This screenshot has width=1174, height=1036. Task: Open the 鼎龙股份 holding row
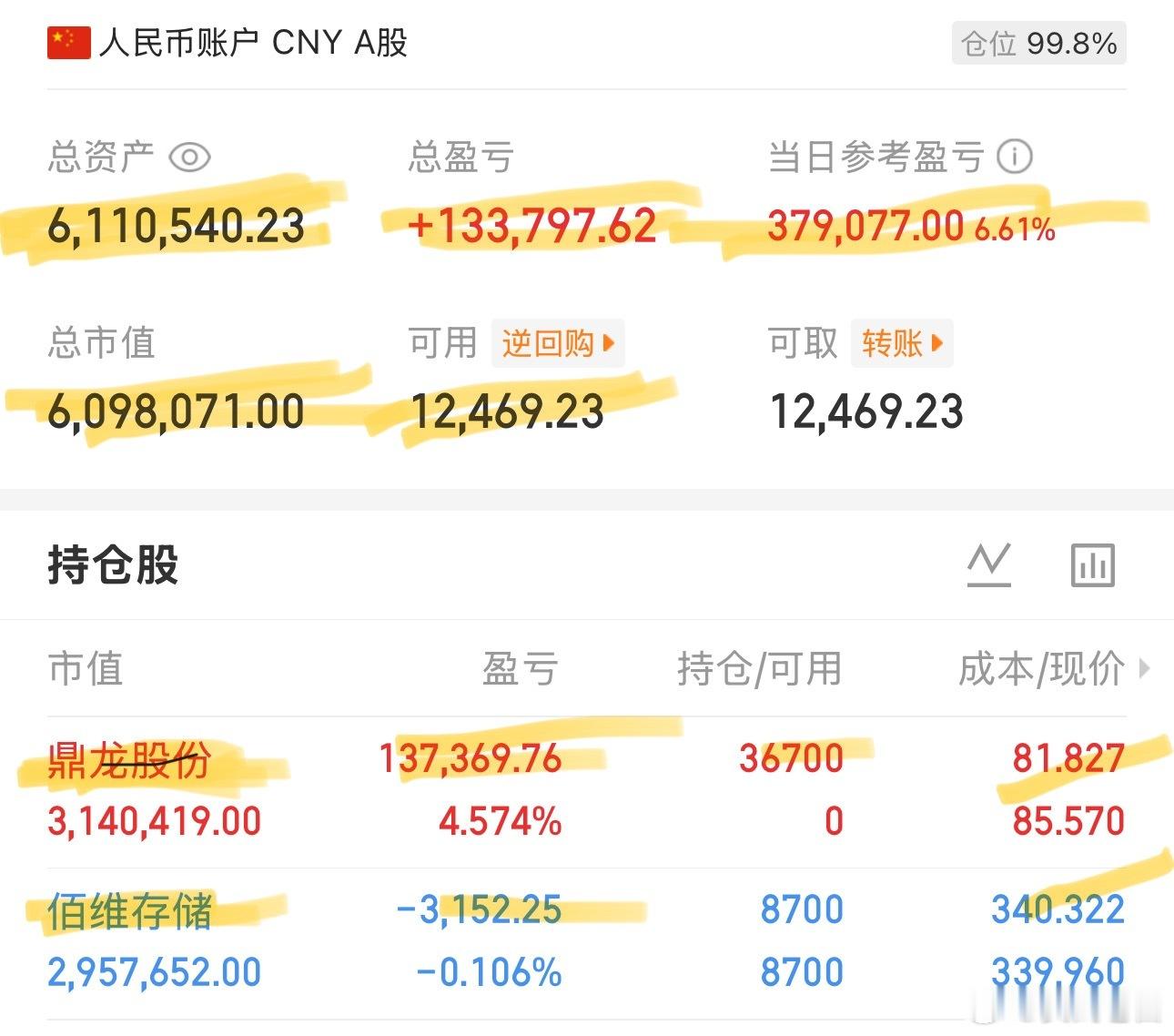click(x=586, y=790)
